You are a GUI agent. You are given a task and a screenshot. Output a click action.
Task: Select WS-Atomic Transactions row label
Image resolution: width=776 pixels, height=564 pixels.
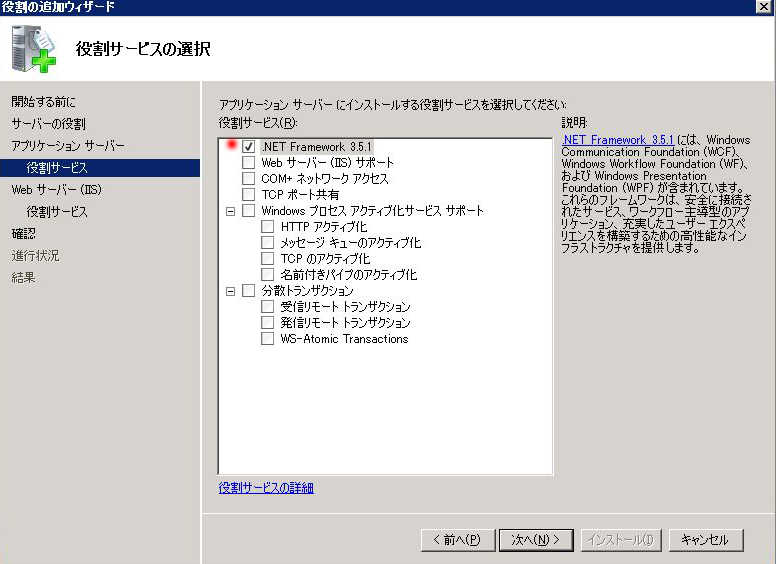(x=344, y=339)
